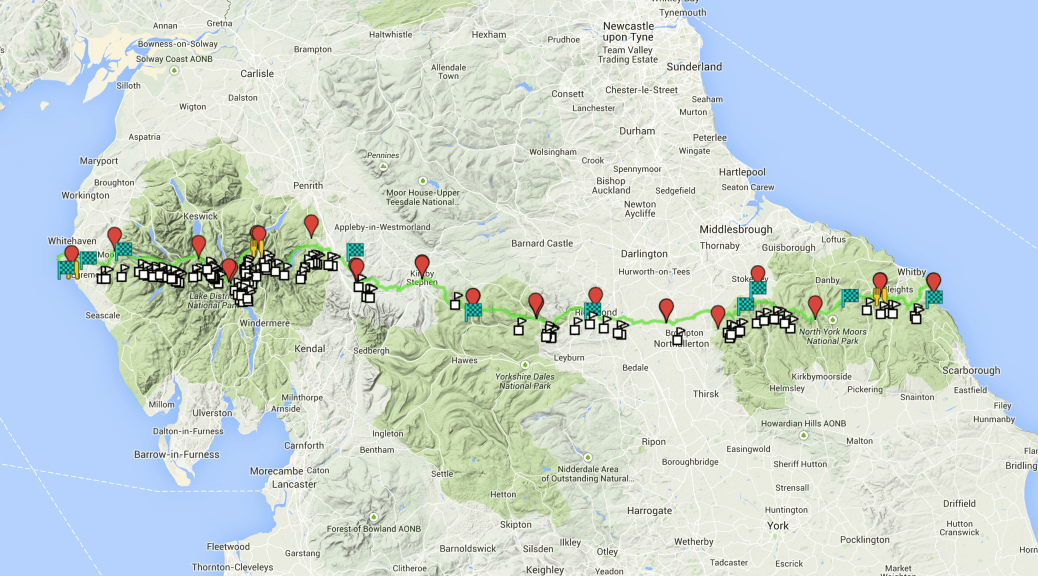The image size is (1038, 576).
Task: Click the checkered flag below Appleby-in-Westmorland
Action: coord(355,251)
